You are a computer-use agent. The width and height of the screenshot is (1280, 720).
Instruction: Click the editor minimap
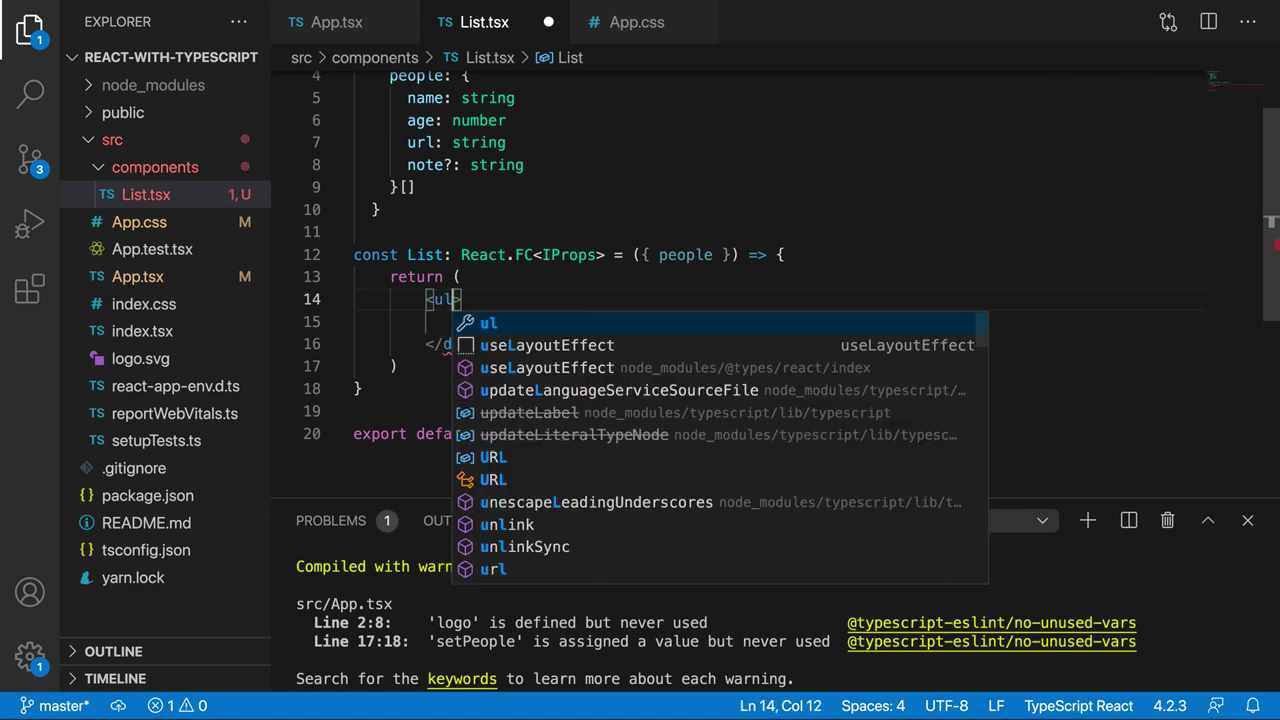[1235, 80]
